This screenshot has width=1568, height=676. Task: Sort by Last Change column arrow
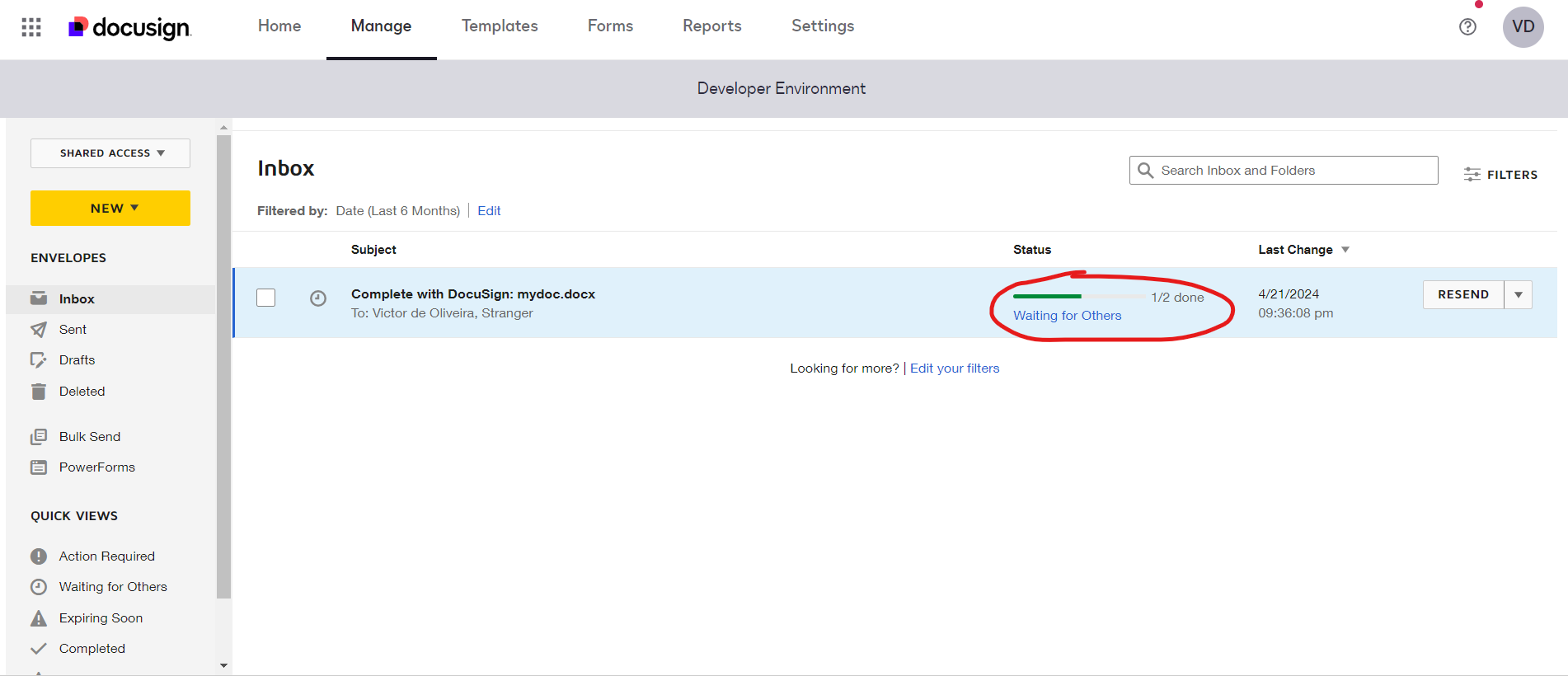point(1345,250)
